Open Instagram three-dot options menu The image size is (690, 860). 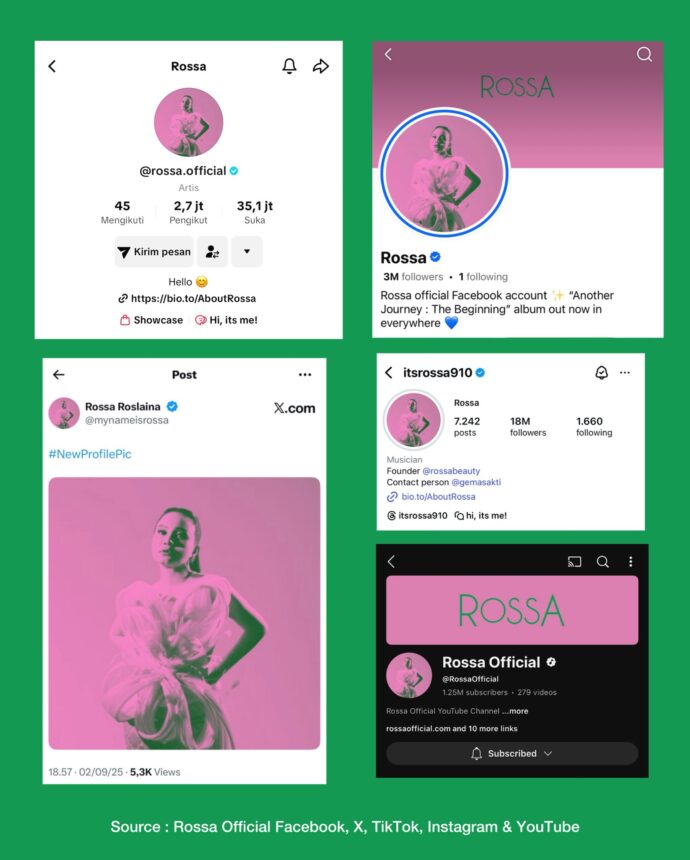625,373
